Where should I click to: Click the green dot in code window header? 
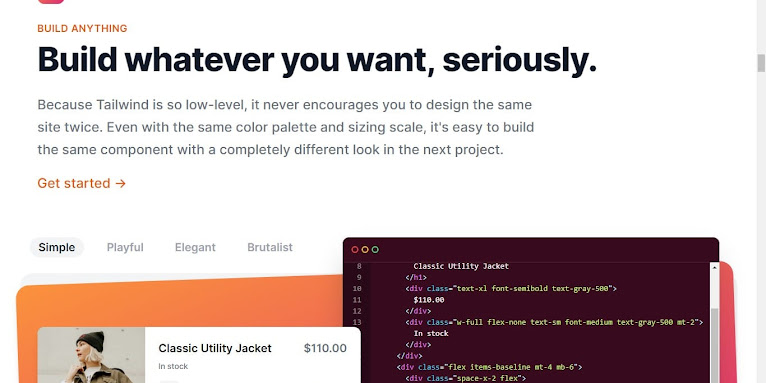tap(375, 250)
